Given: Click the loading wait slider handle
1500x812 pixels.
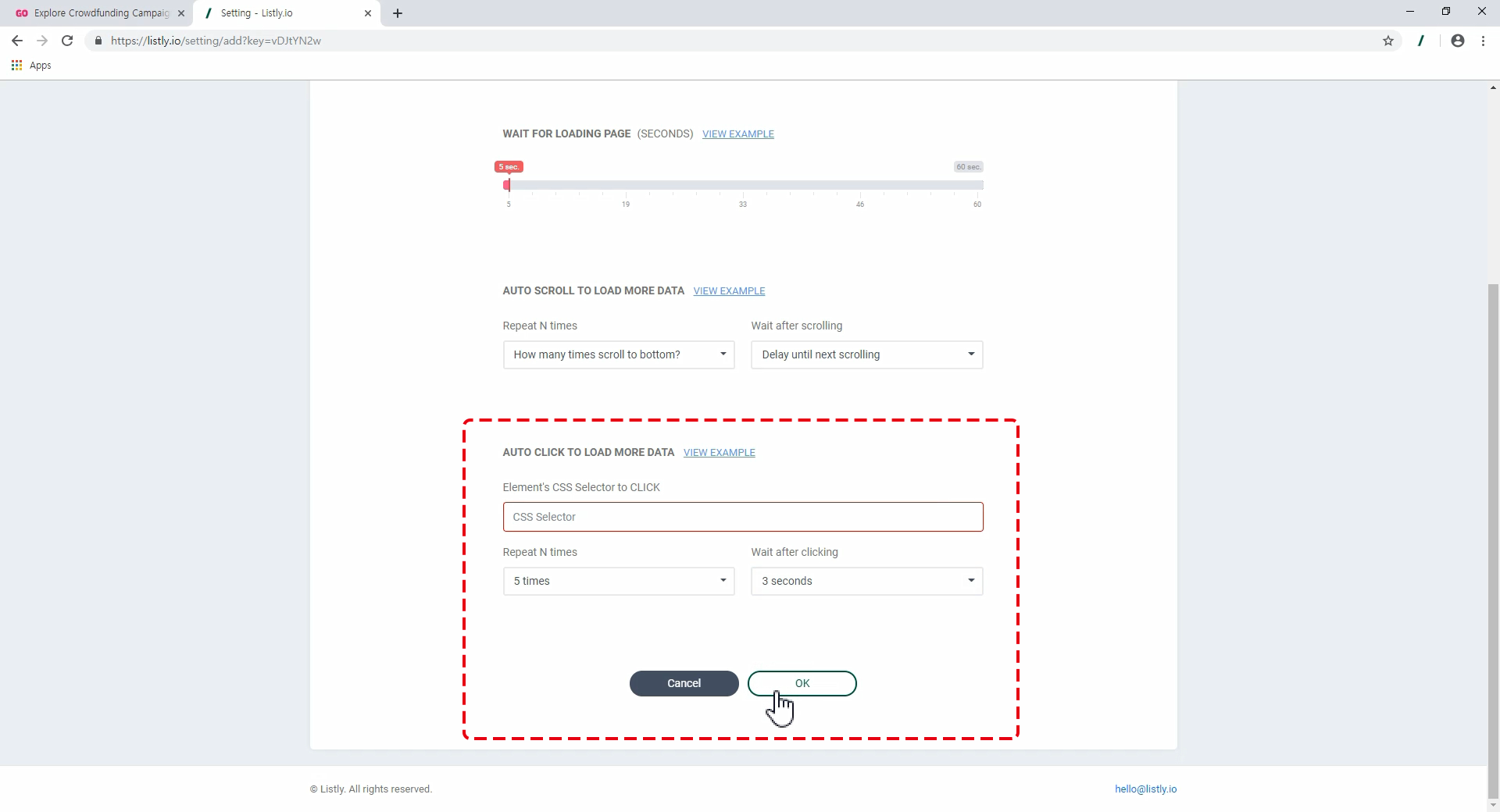Looking at the screenshot, I should coord(507,185).
